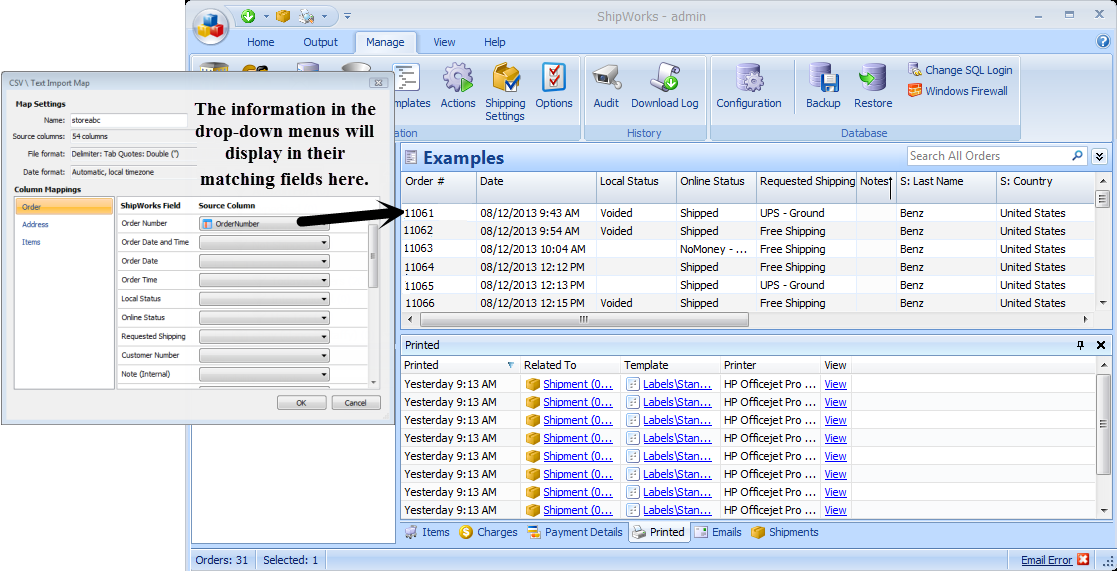Screen dimensions: 1117x571
Task: Start a database Backup
Action: (823, 86)
